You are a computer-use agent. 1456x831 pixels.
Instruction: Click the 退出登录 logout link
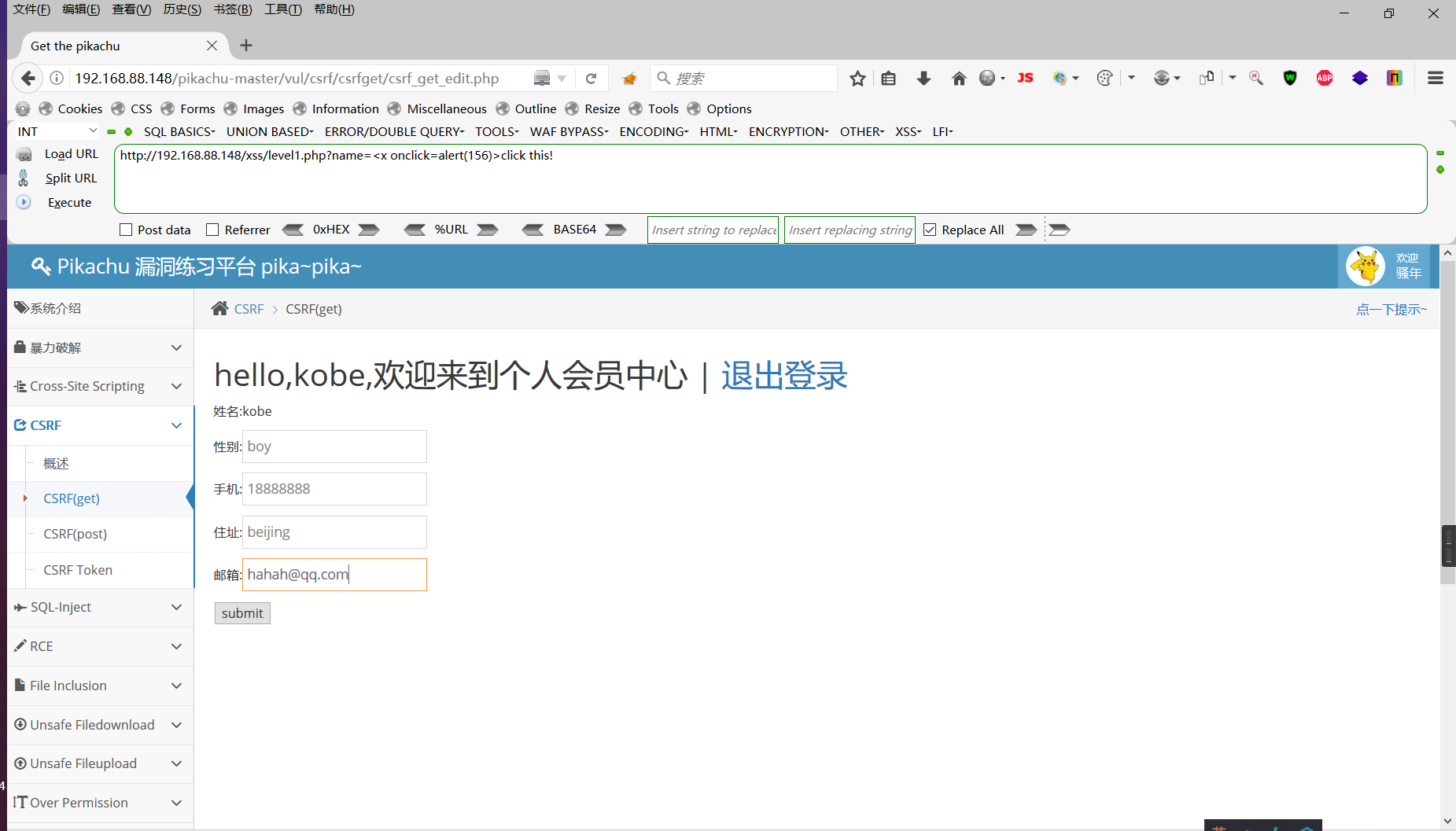[783, 376]
